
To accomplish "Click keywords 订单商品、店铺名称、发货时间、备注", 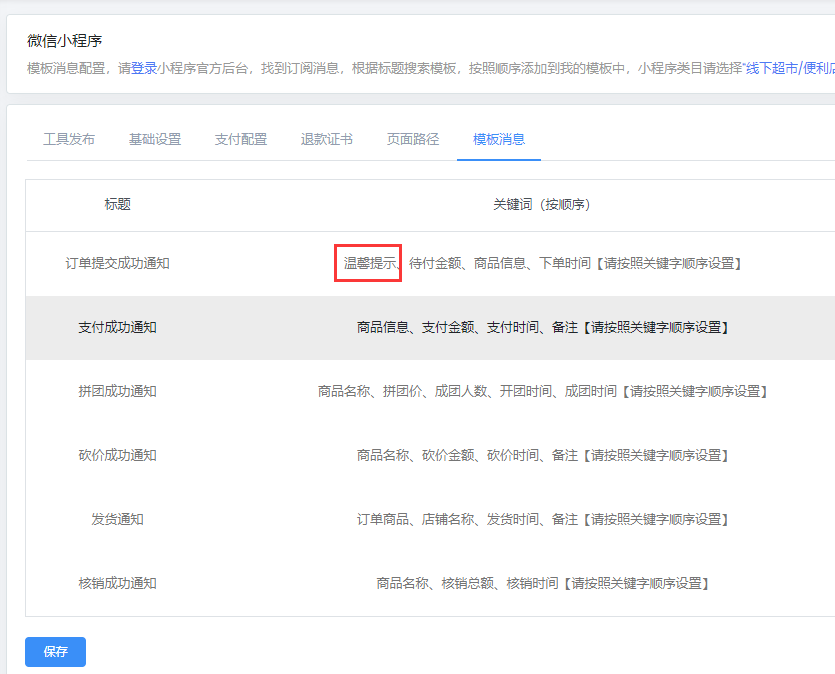I will click(x=542, y=519).
